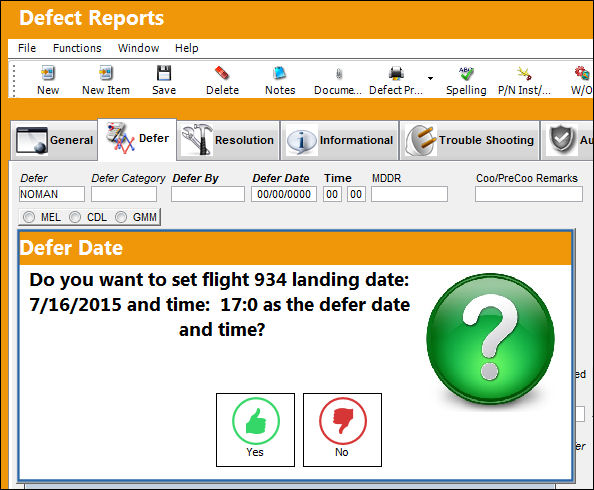
Task: Click the MDDR input field
Action: coord(410,194)
